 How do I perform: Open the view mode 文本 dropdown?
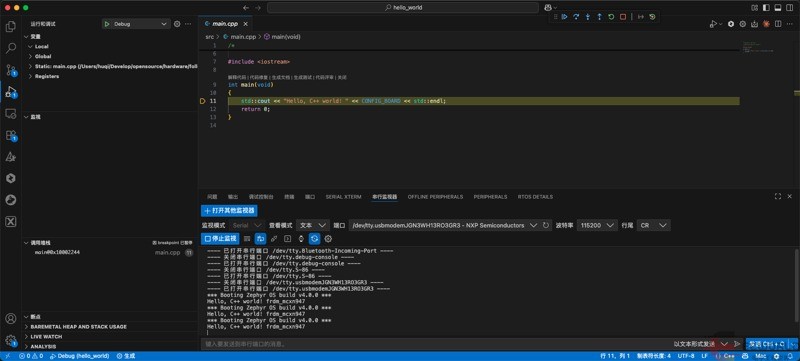pyautogui.click(x=313, y=225)
